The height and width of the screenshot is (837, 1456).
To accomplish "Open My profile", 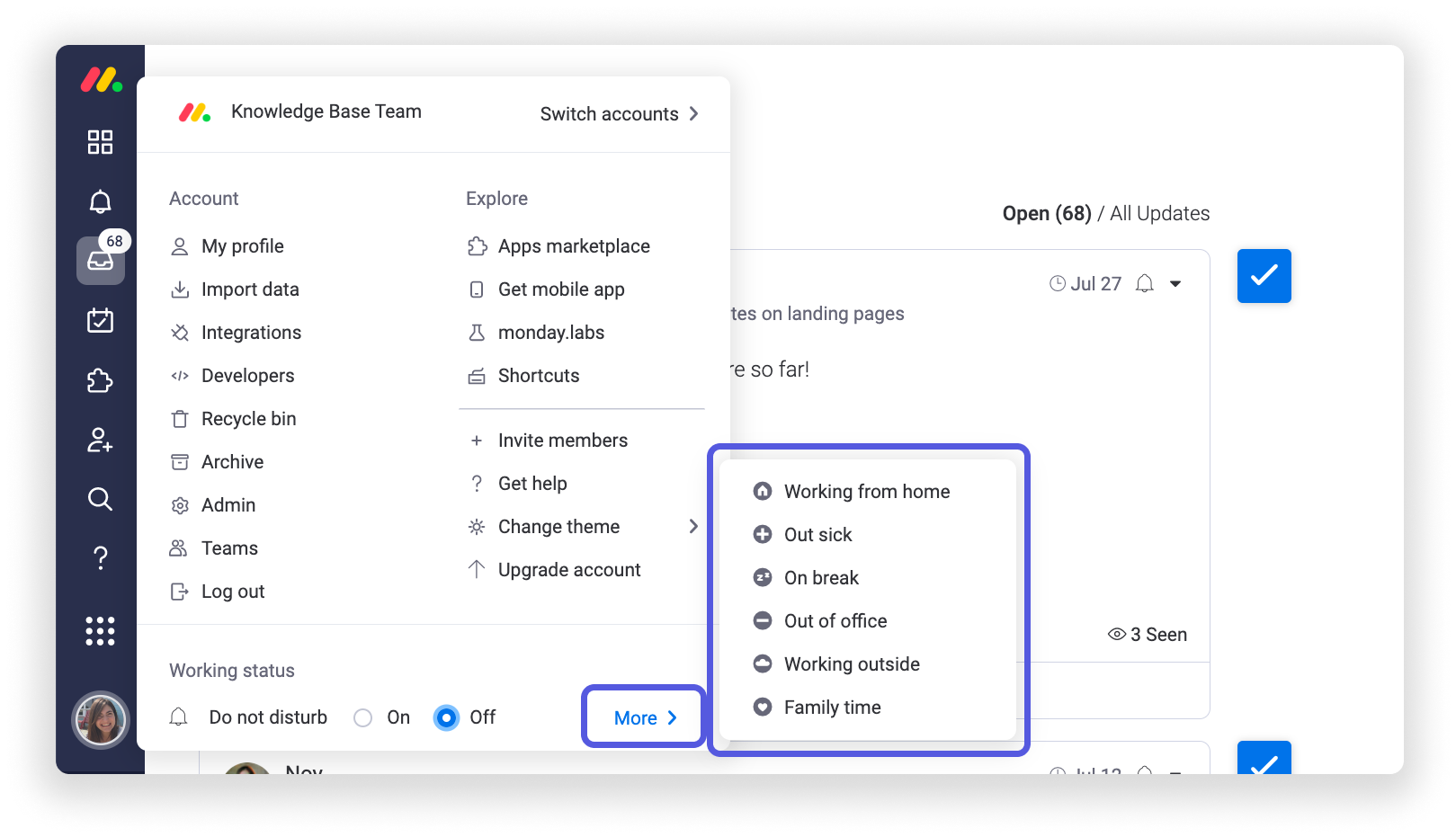I will click(243, 246).
